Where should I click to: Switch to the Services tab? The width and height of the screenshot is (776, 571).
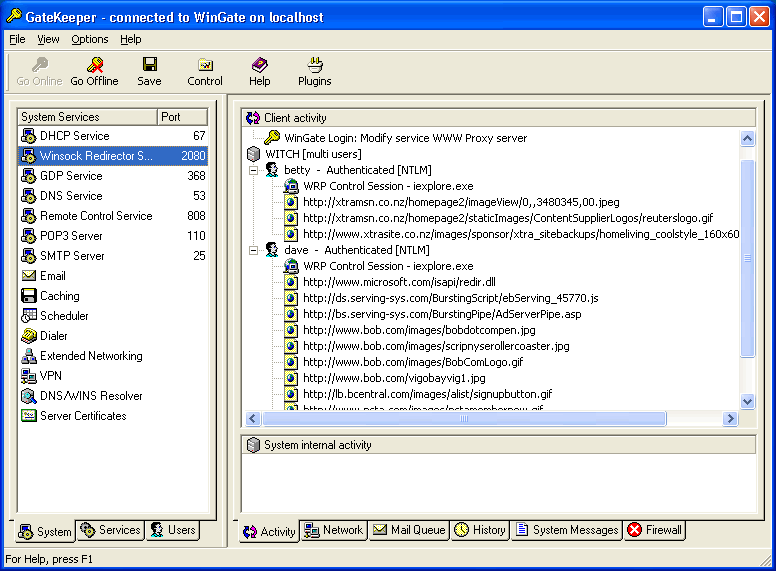[x=110, y=530]
